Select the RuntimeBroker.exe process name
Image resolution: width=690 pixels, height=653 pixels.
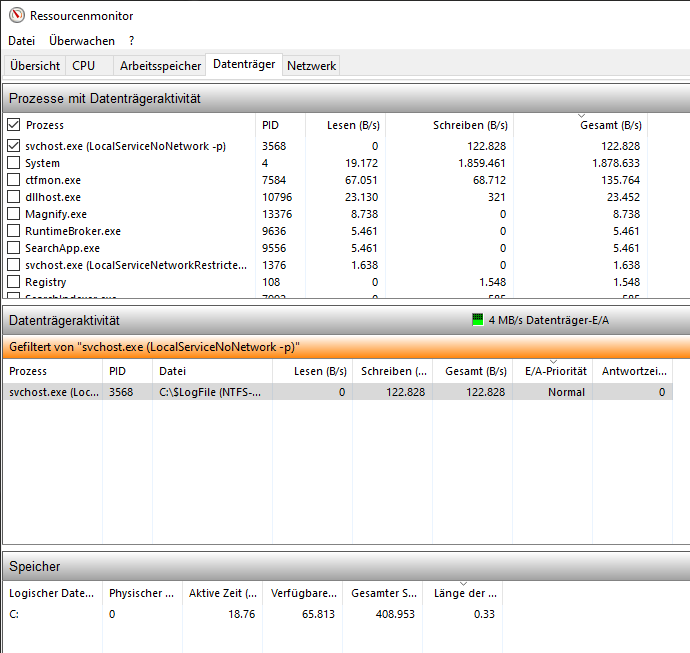pos(73,231)
